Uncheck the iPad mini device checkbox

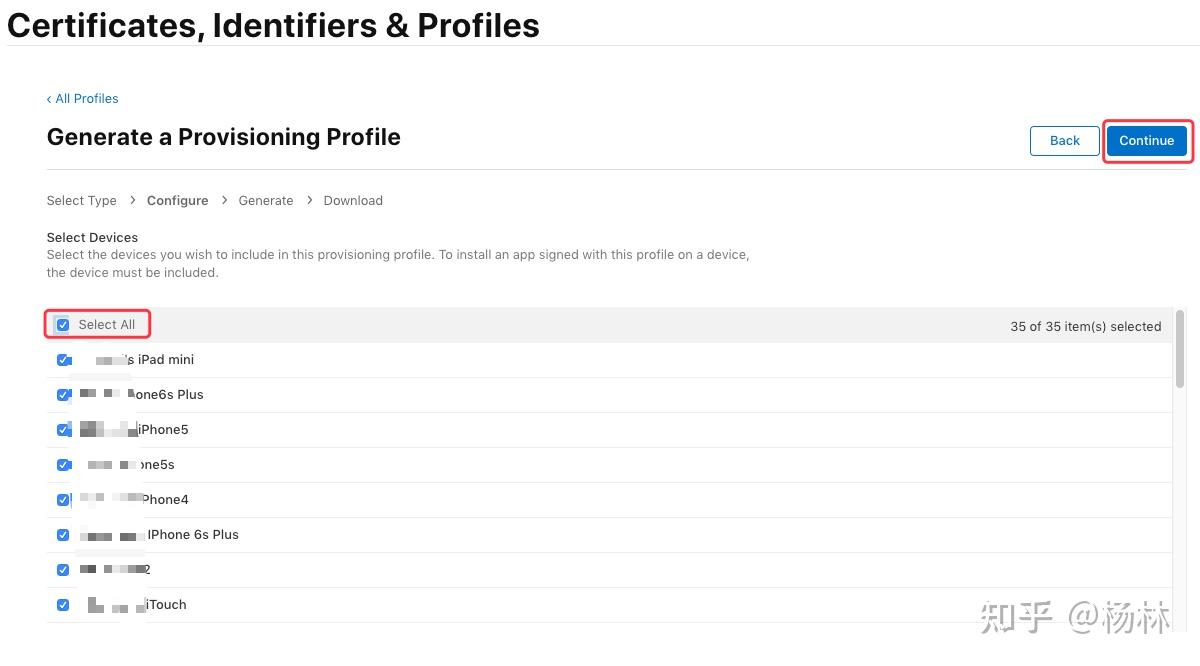pos(63,360)
